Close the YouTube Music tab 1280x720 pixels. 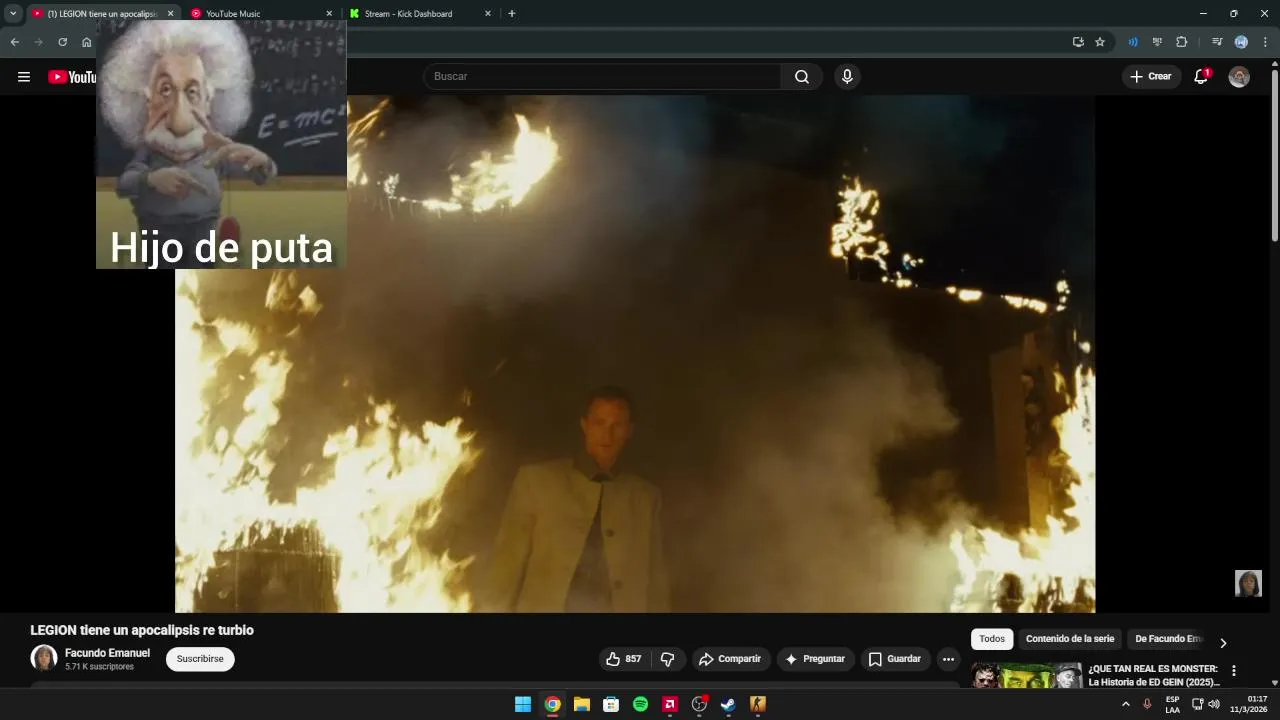tap(329, 14)
